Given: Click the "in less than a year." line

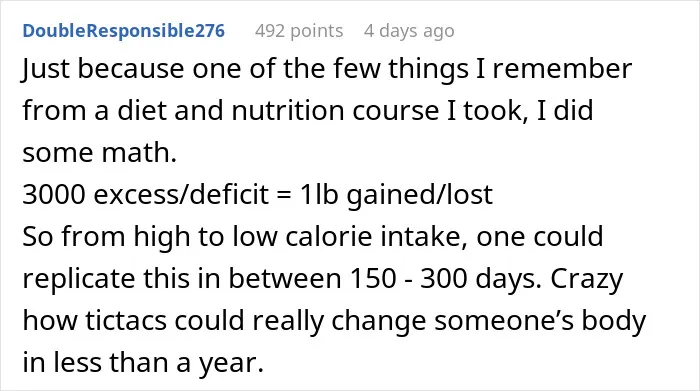Looking at the screenshot, I should pyautogui.click(x=143, y=362).
